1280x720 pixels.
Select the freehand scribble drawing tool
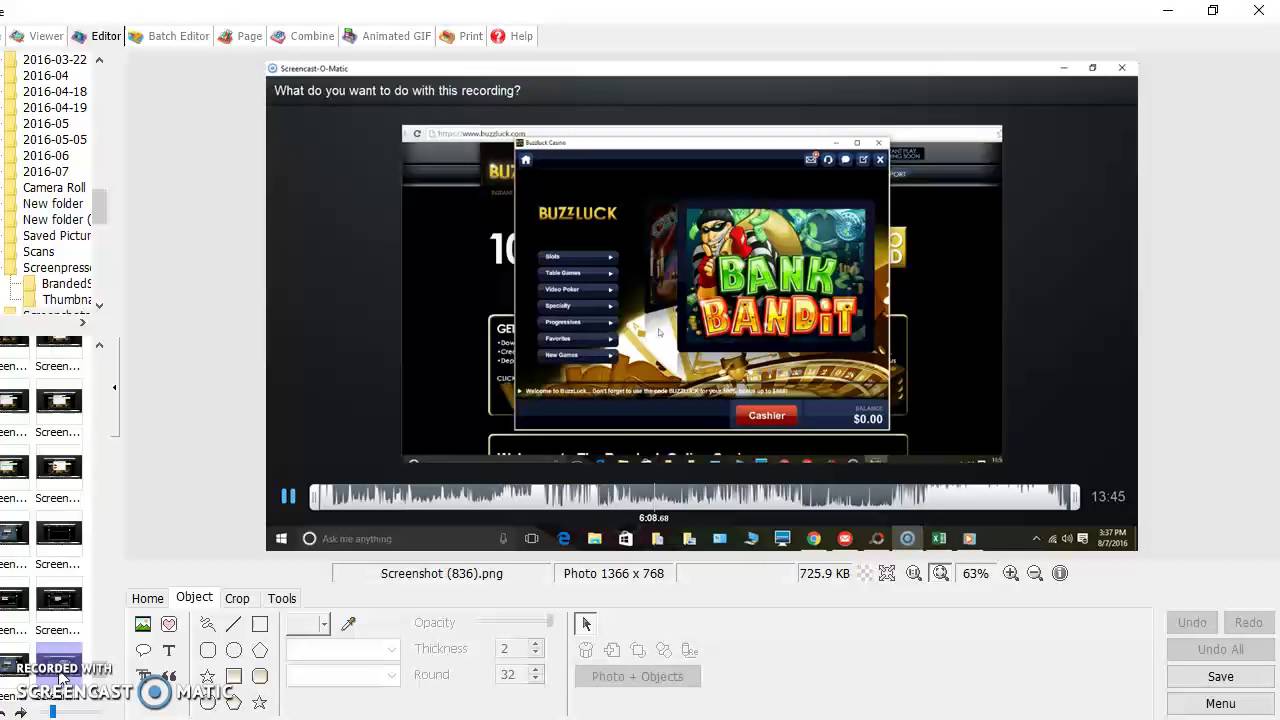point(208,624)
